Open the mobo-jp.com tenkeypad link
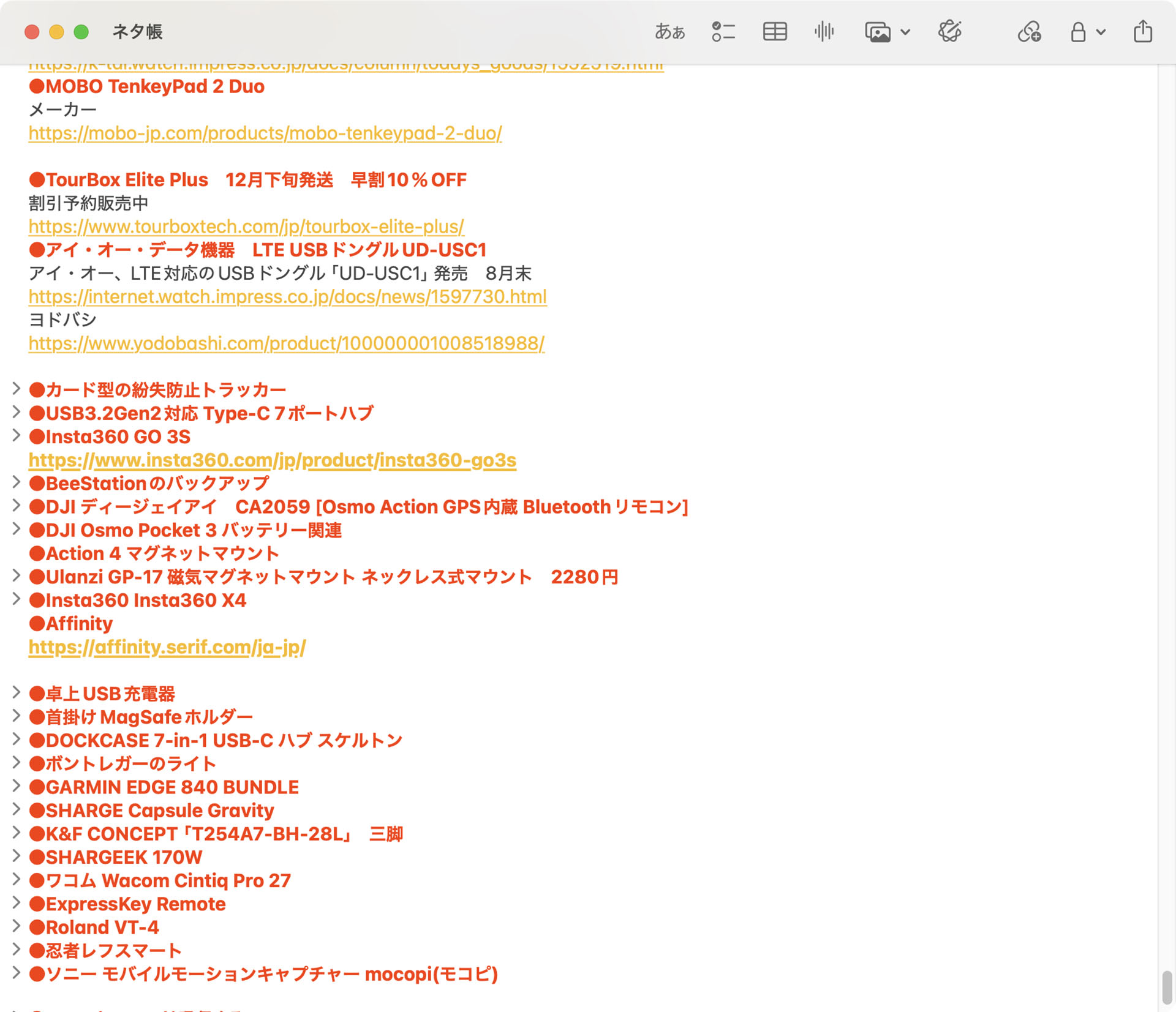The width and height of the screenshot is (1176, 1012). [x=265, y=133]
